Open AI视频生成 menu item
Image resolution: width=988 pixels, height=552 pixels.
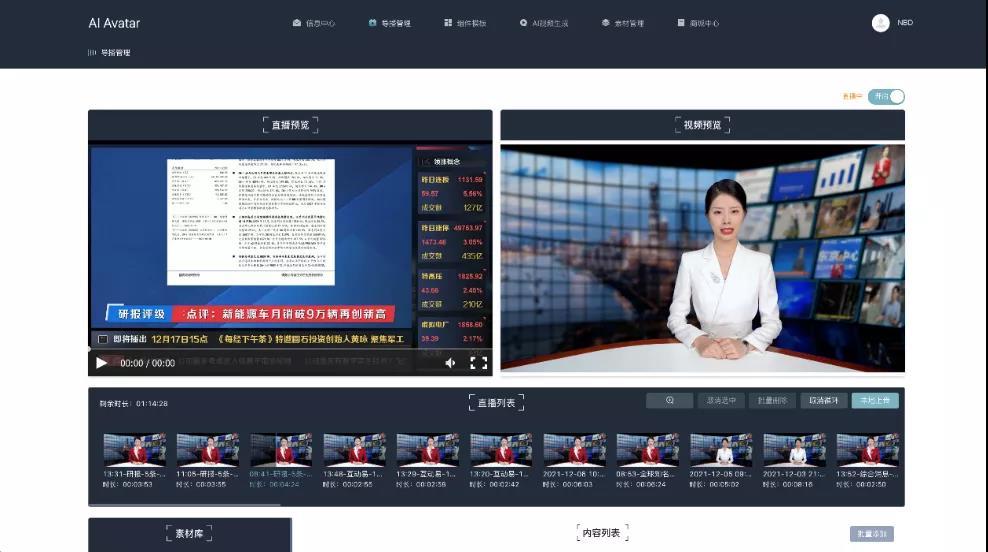(x=544, y=23)
